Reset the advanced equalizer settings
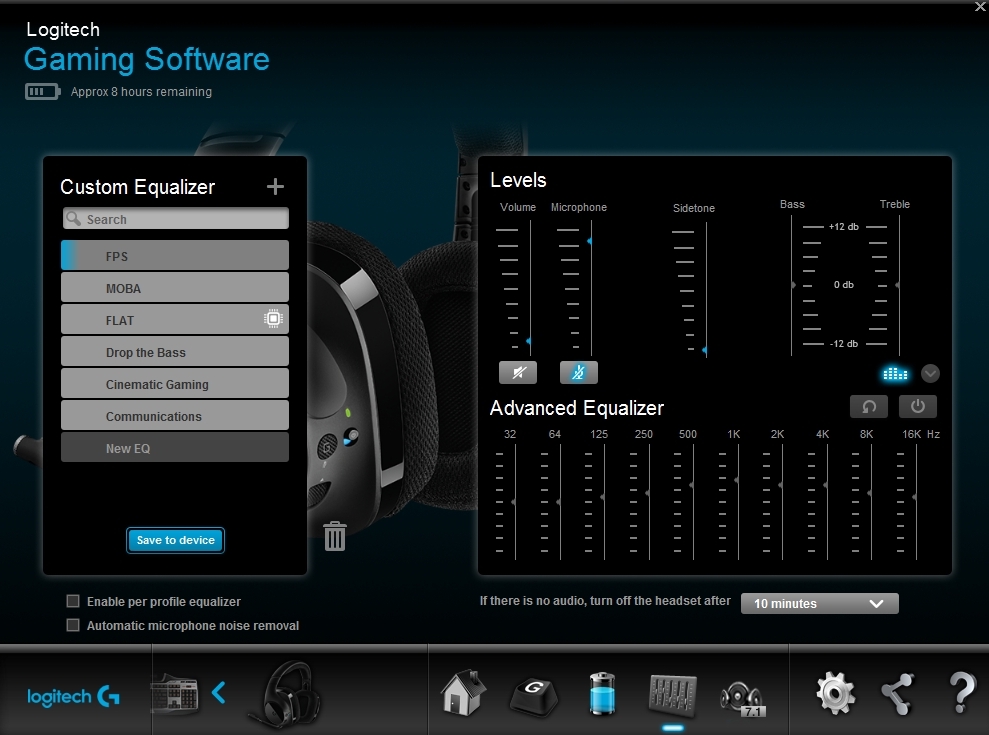This screenshot has width=989, height=735. click(x=869, y=406)
